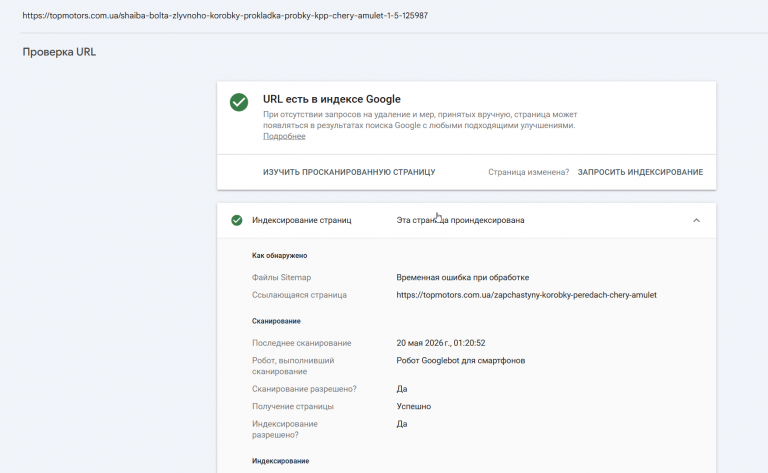This screenshot has width=768, height=473.
Task: Click the 'Сканирование разрешено?' label
Action: click(x=304, y=389)
